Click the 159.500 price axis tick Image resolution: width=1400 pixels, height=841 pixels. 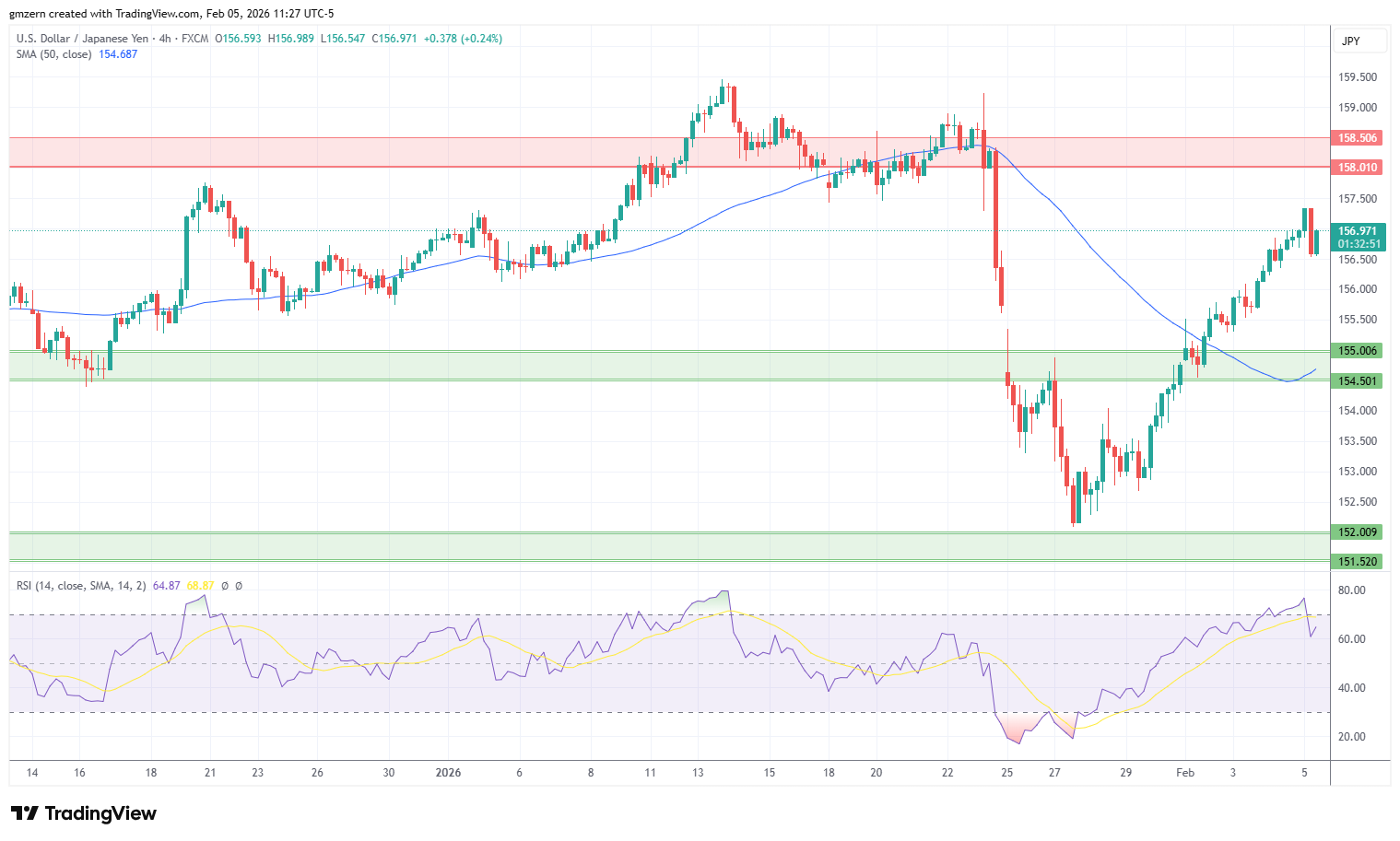pyautogui.click(x=1358, y=77)
